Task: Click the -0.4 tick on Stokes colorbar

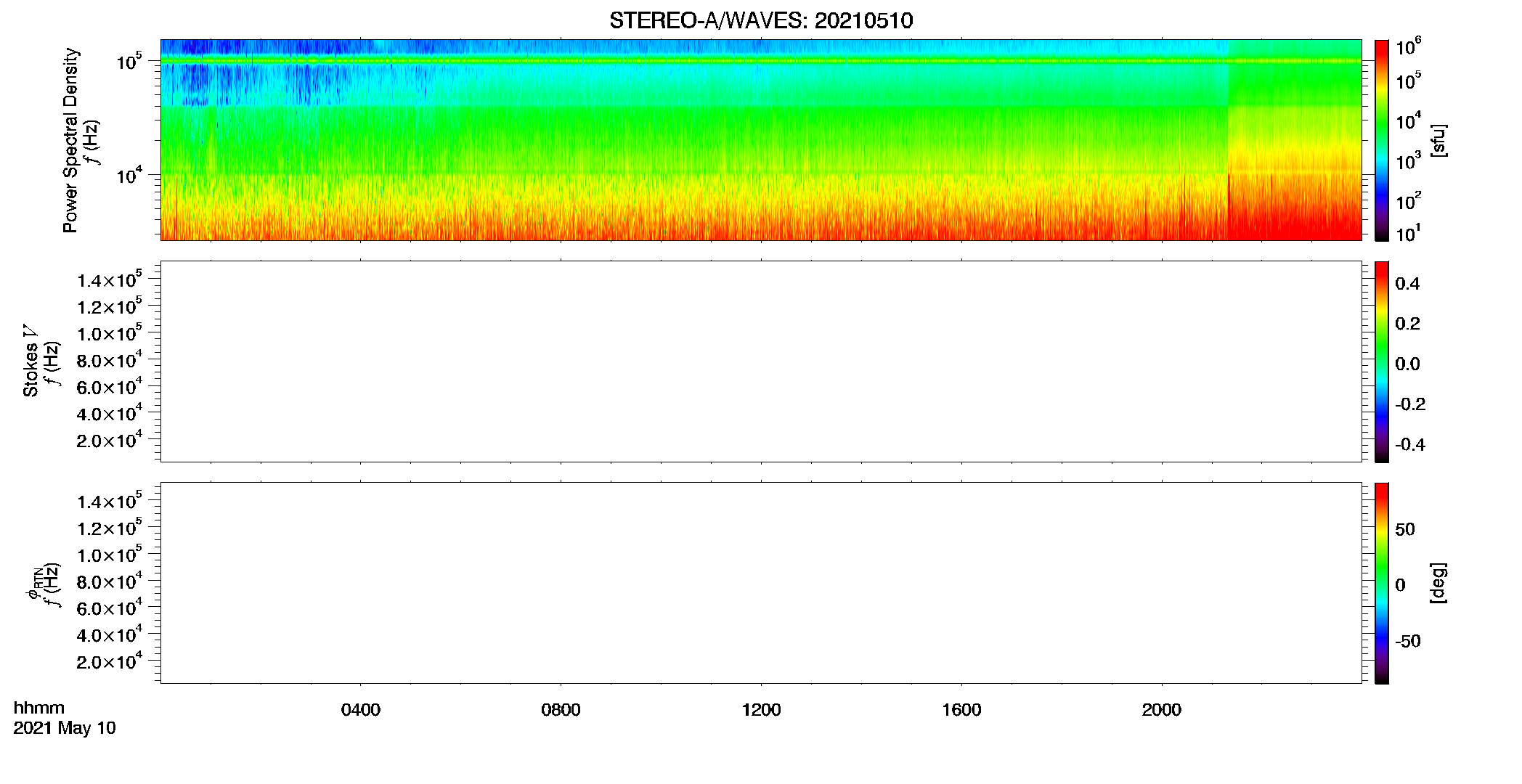Action: pos(1409,445)
